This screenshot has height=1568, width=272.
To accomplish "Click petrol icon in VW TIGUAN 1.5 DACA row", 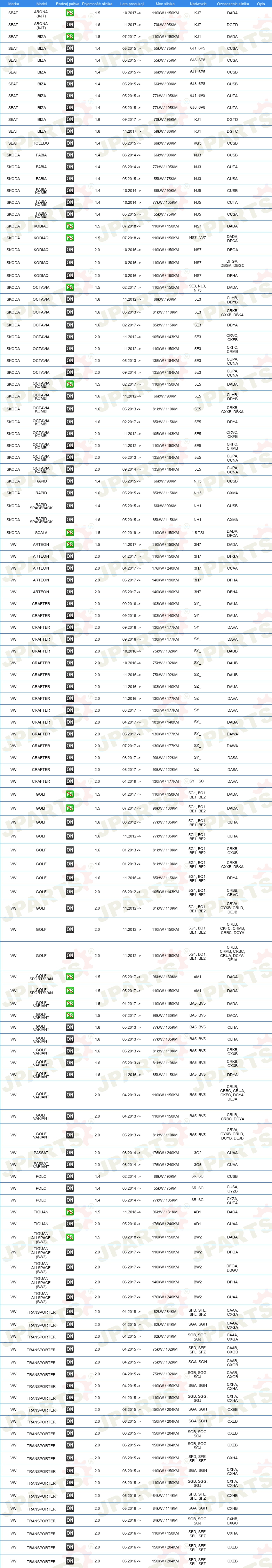I will tap(70, 1212).
